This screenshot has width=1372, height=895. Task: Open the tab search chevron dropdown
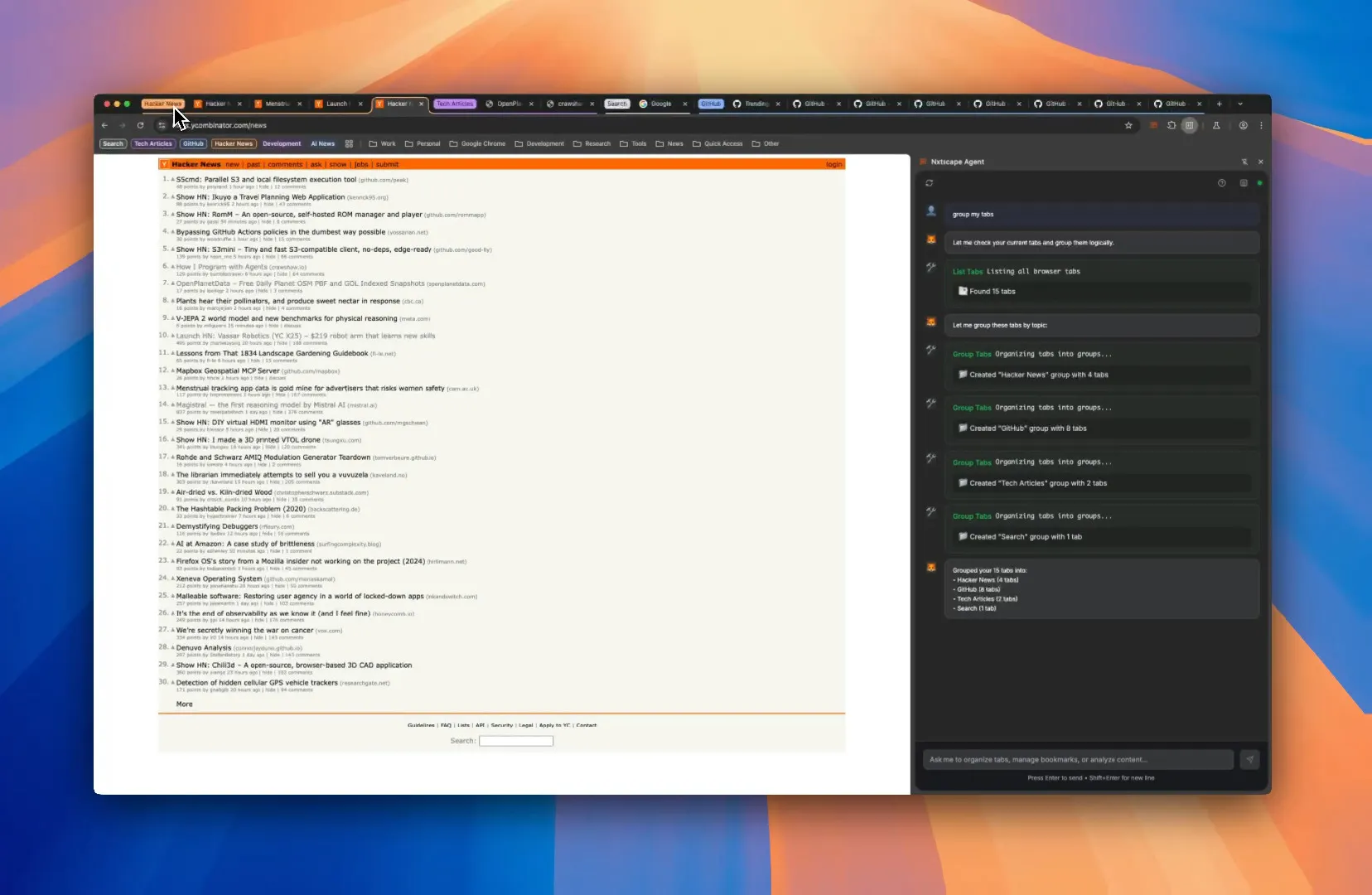(x=1240, y=104)
